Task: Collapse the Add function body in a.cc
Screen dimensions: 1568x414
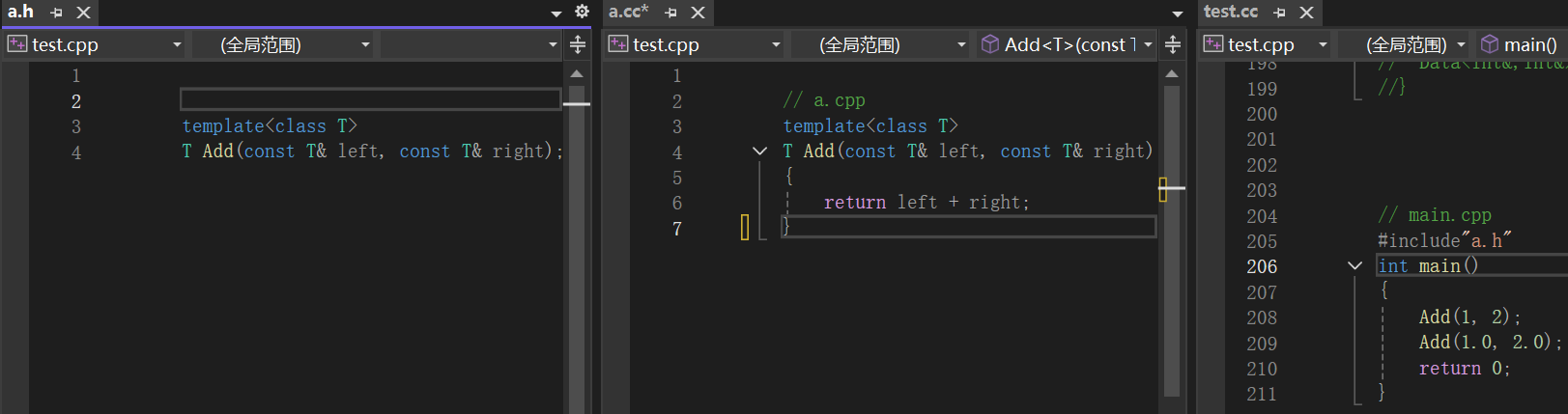Action: (x=759, y=152)
